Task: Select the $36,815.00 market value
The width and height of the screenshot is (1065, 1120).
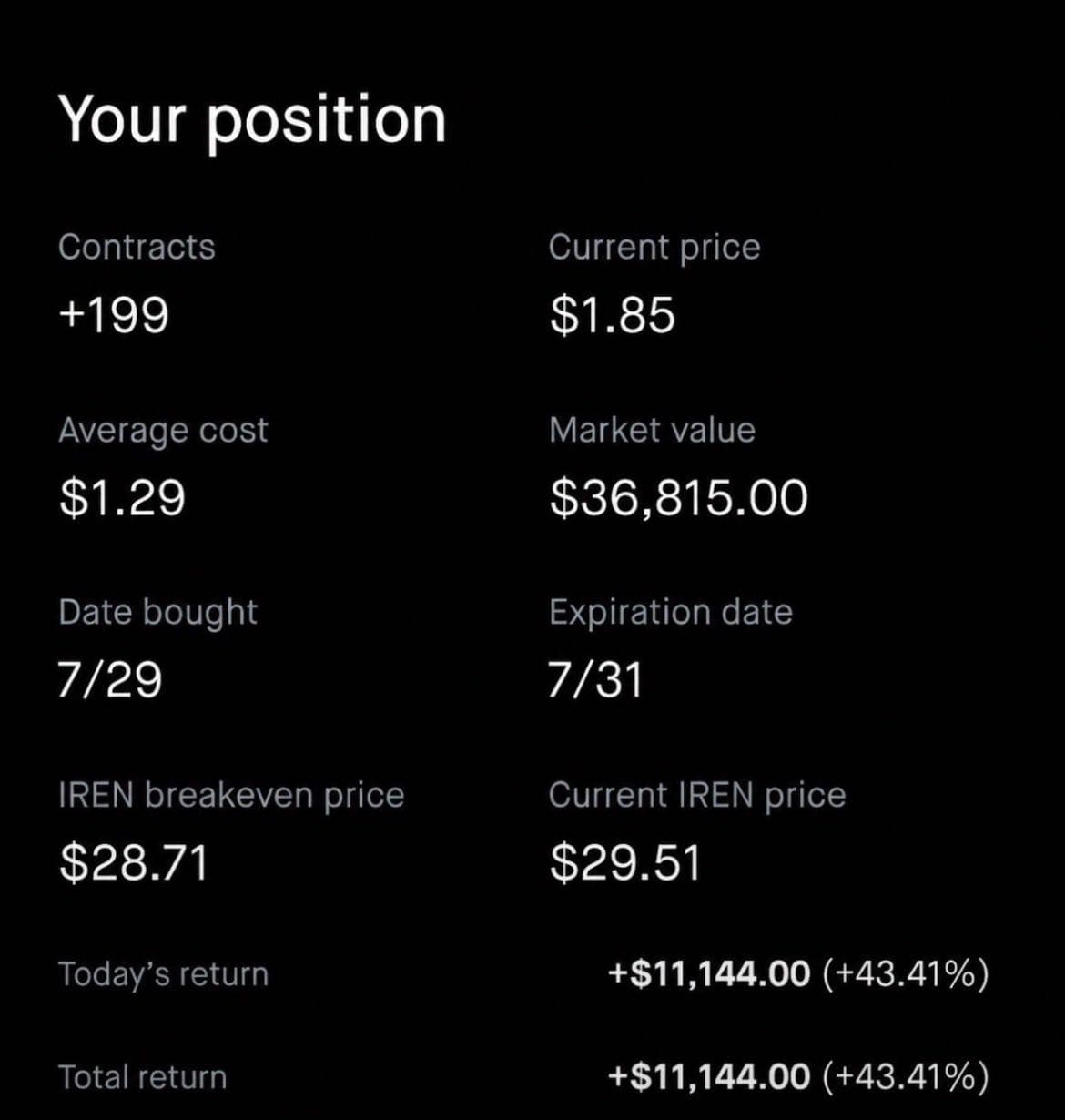Action: [678, 498]
